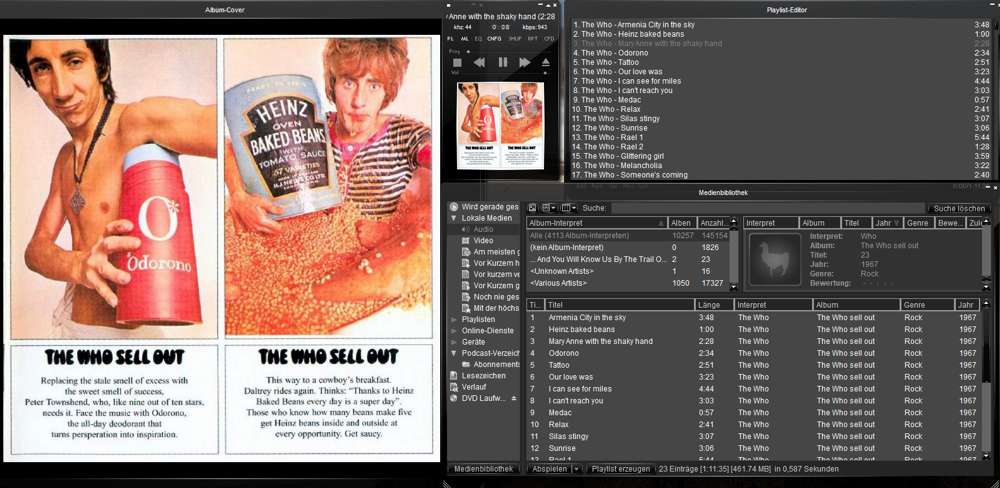Click the Previous track button
1000x488 pixels.
[479, 62]
